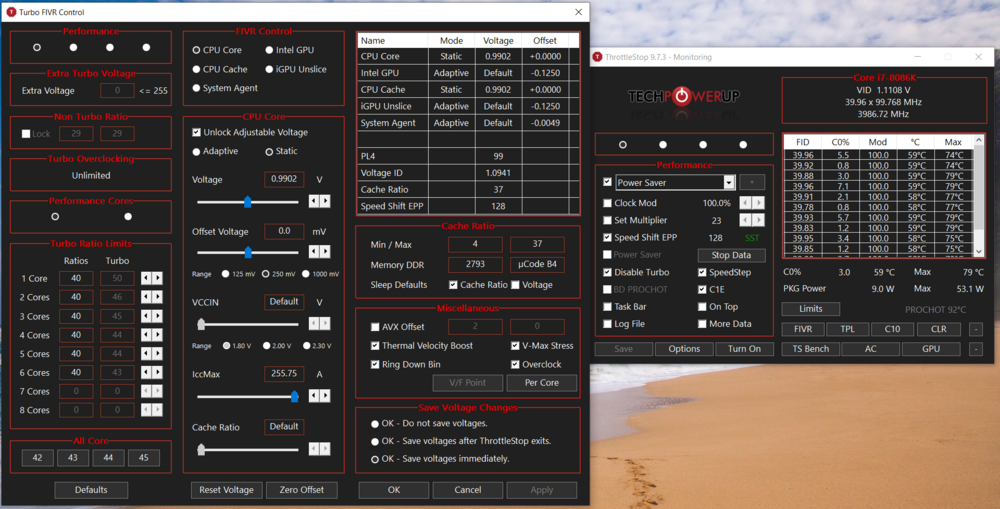This screenshot has height=509, width=1000.
Task: Enable the Non Turbo Ratio Lock checkbox
Action: tap(26, 134)
